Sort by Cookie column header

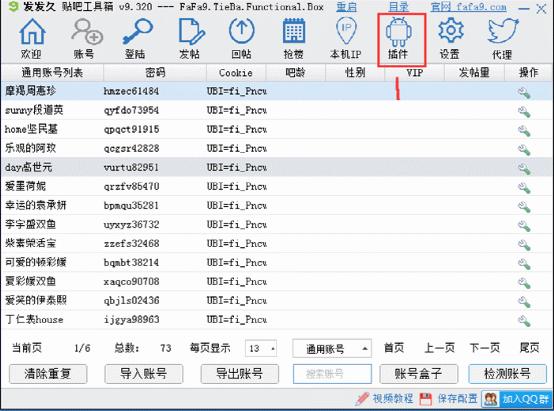click(x=236, y=73)
